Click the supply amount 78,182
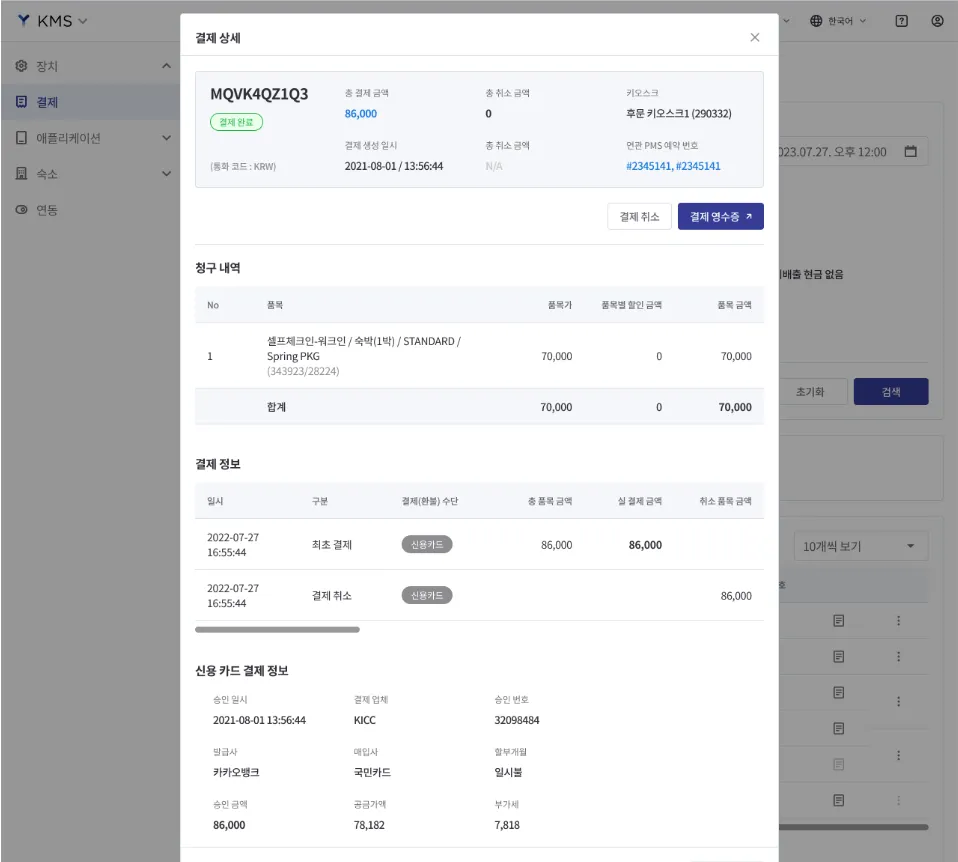This screenshot has height=862, width=958. (x=369, y=825)
